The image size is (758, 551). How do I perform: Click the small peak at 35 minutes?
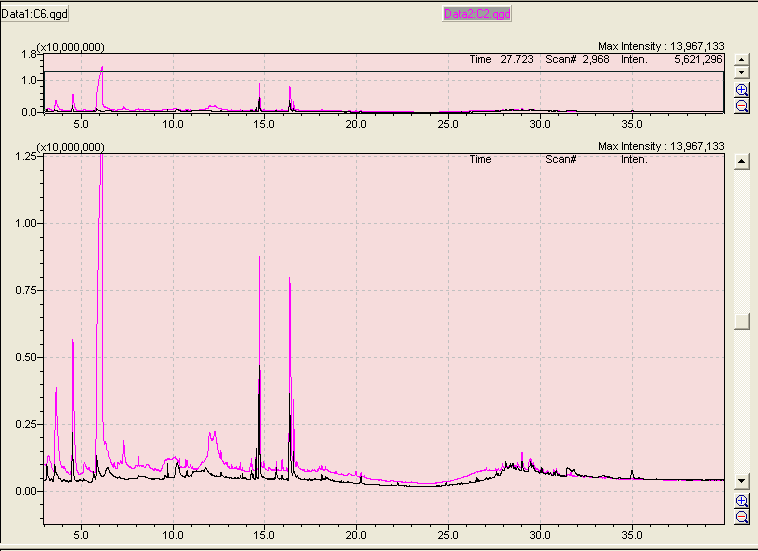point(632,472)
